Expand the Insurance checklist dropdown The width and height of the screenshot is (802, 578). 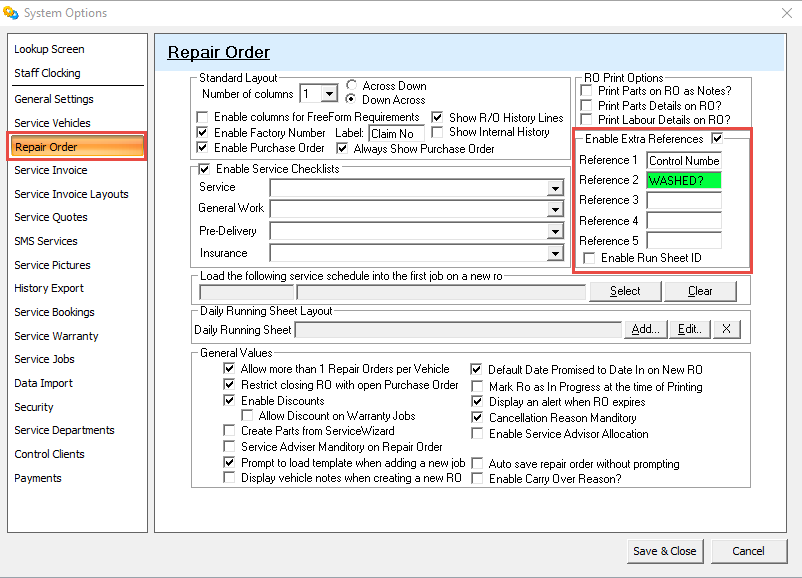555,253
